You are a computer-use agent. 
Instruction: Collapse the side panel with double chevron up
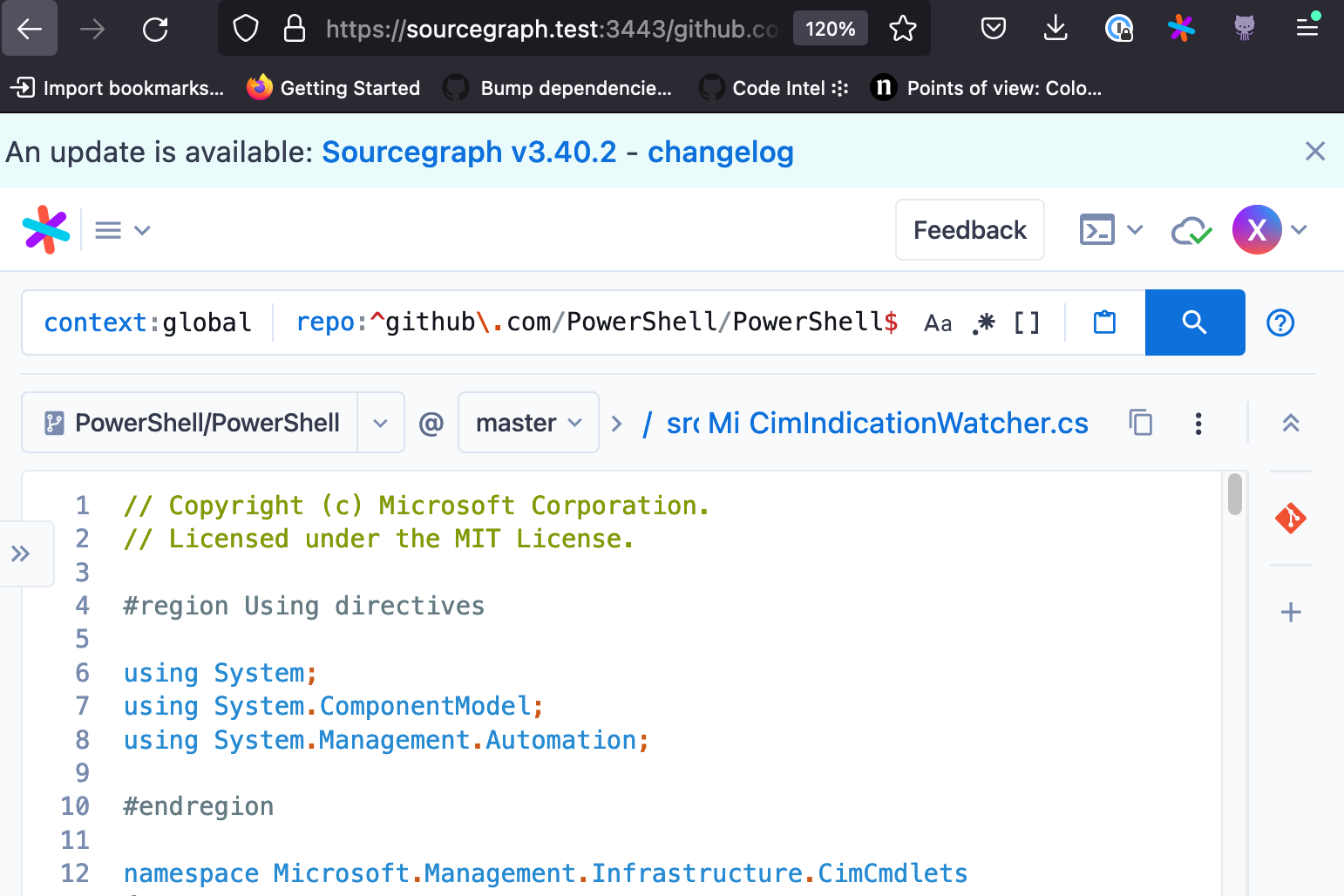tap(1291, 423)
